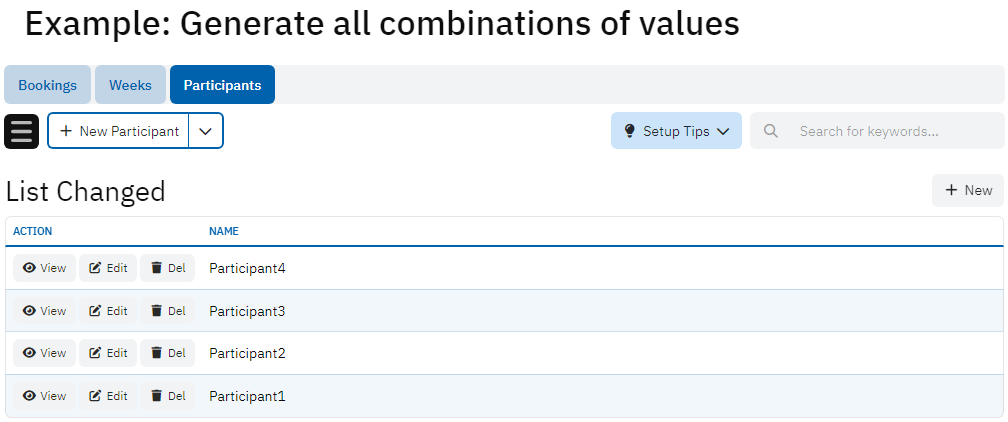Expand the New Participant dropdown arrow
1008x422 pixels.
[206, 131]
